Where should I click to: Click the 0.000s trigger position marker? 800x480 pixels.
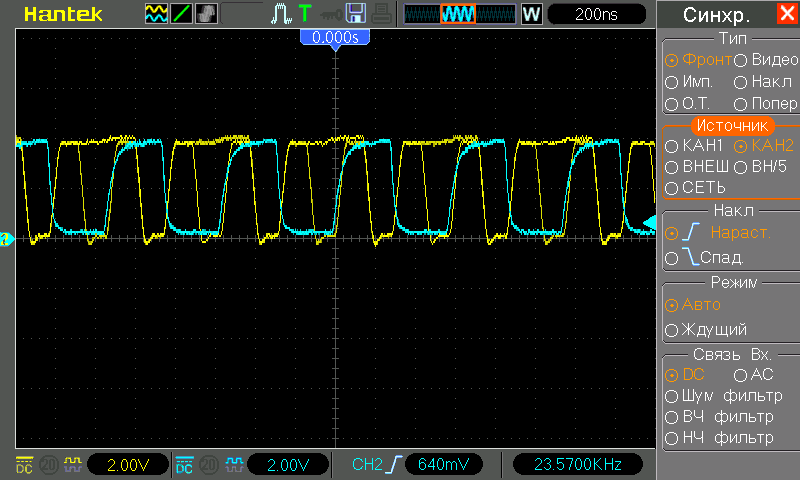point(335,37)
